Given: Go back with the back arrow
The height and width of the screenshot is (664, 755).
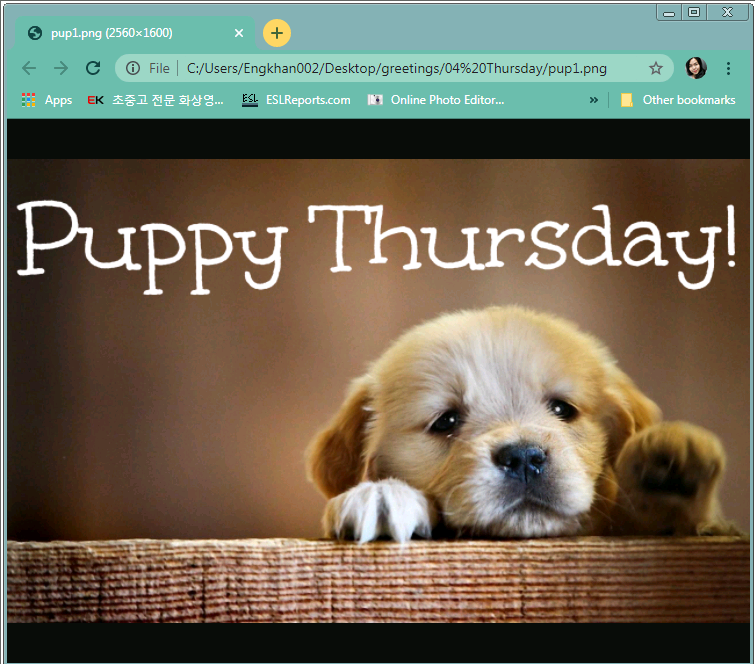Looking at the screenshot, I should 29,68.
